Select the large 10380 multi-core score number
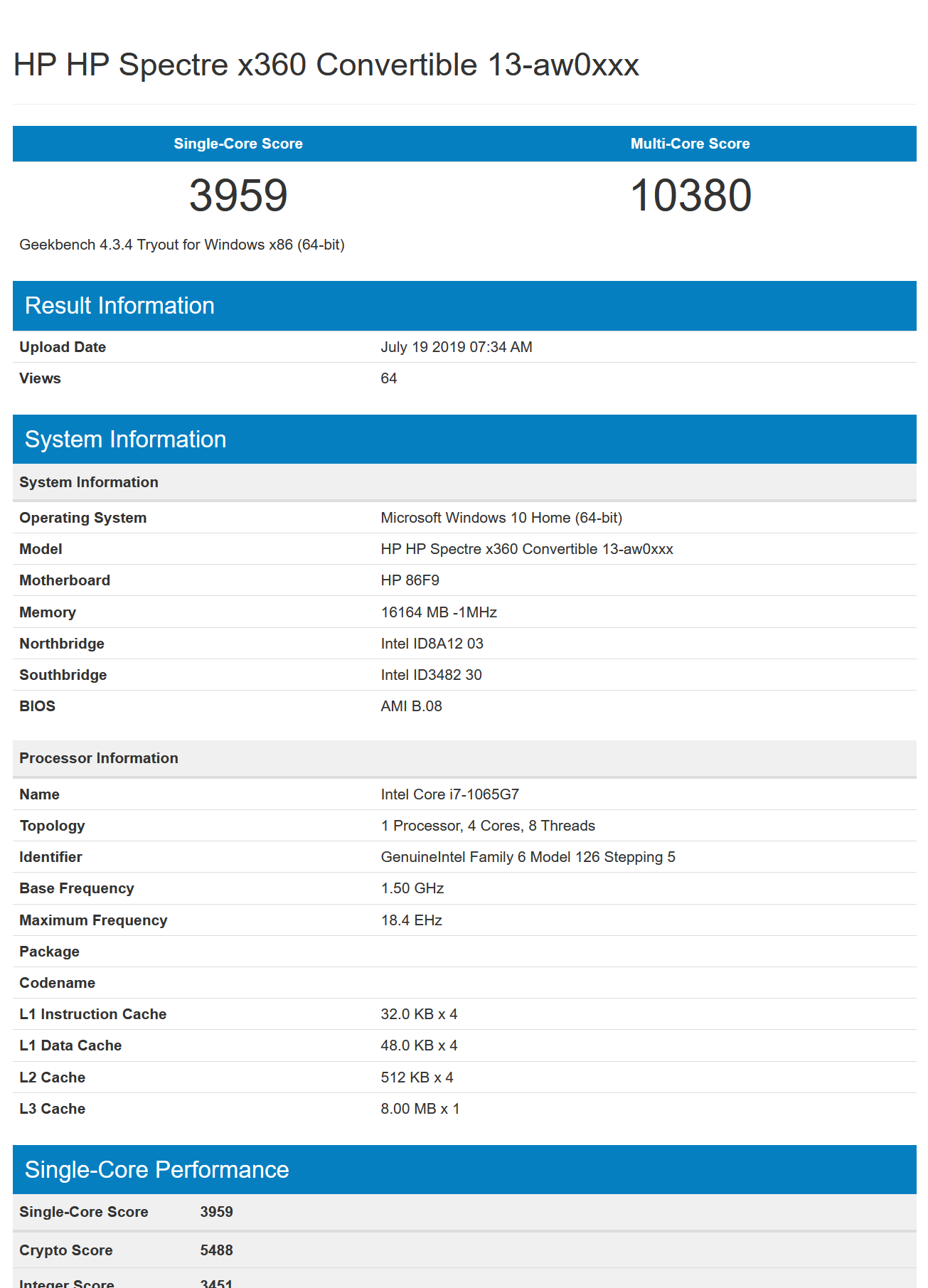 coord(690,196)
